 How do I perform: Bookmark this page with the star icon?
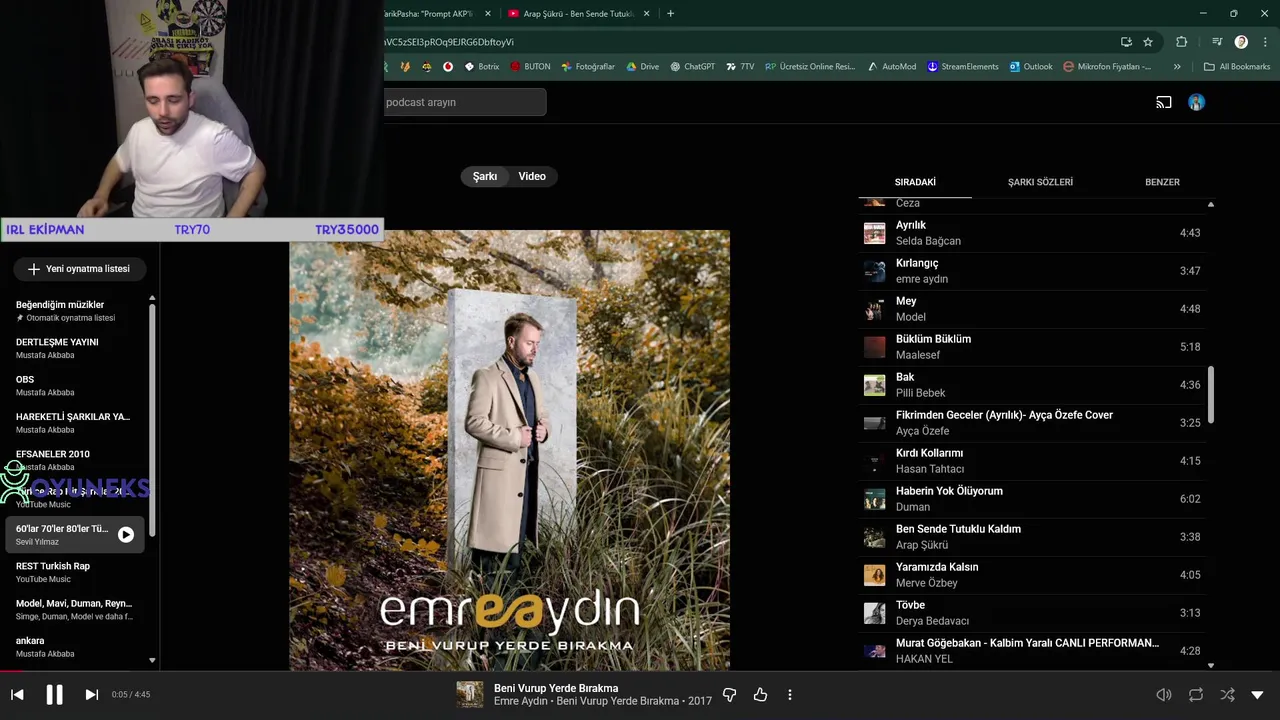pos(1148,42)
